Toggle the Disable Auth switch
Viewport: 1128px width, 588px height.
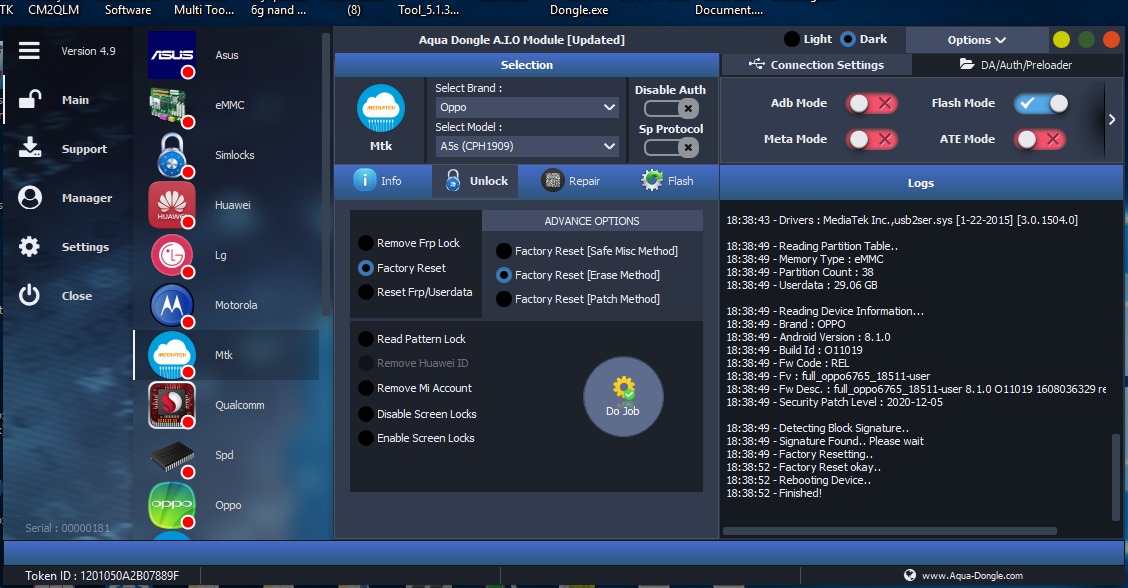[x=671, y=109]
